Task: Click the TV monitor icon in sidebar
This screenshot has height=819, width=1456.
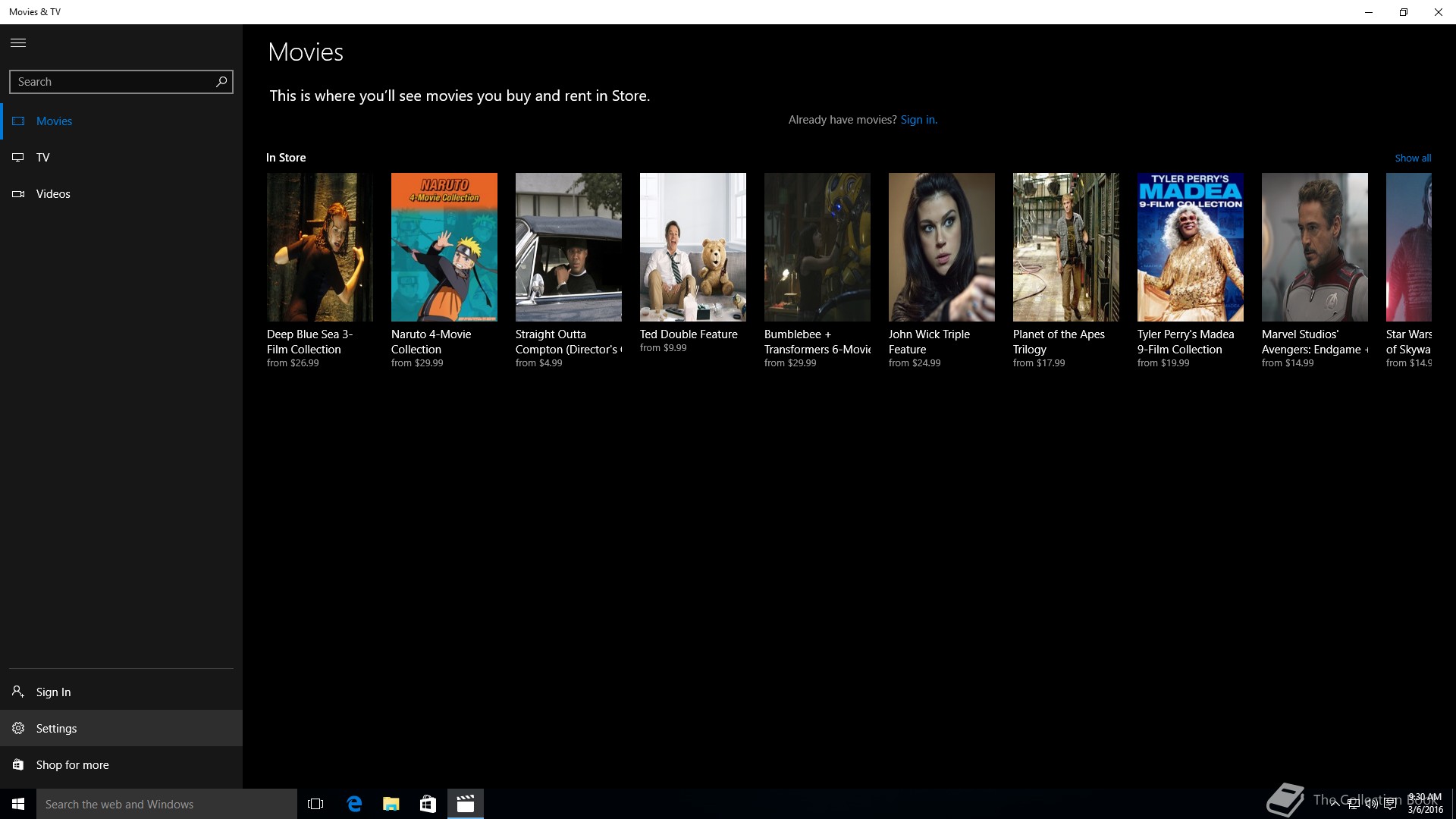Action: 18,158
